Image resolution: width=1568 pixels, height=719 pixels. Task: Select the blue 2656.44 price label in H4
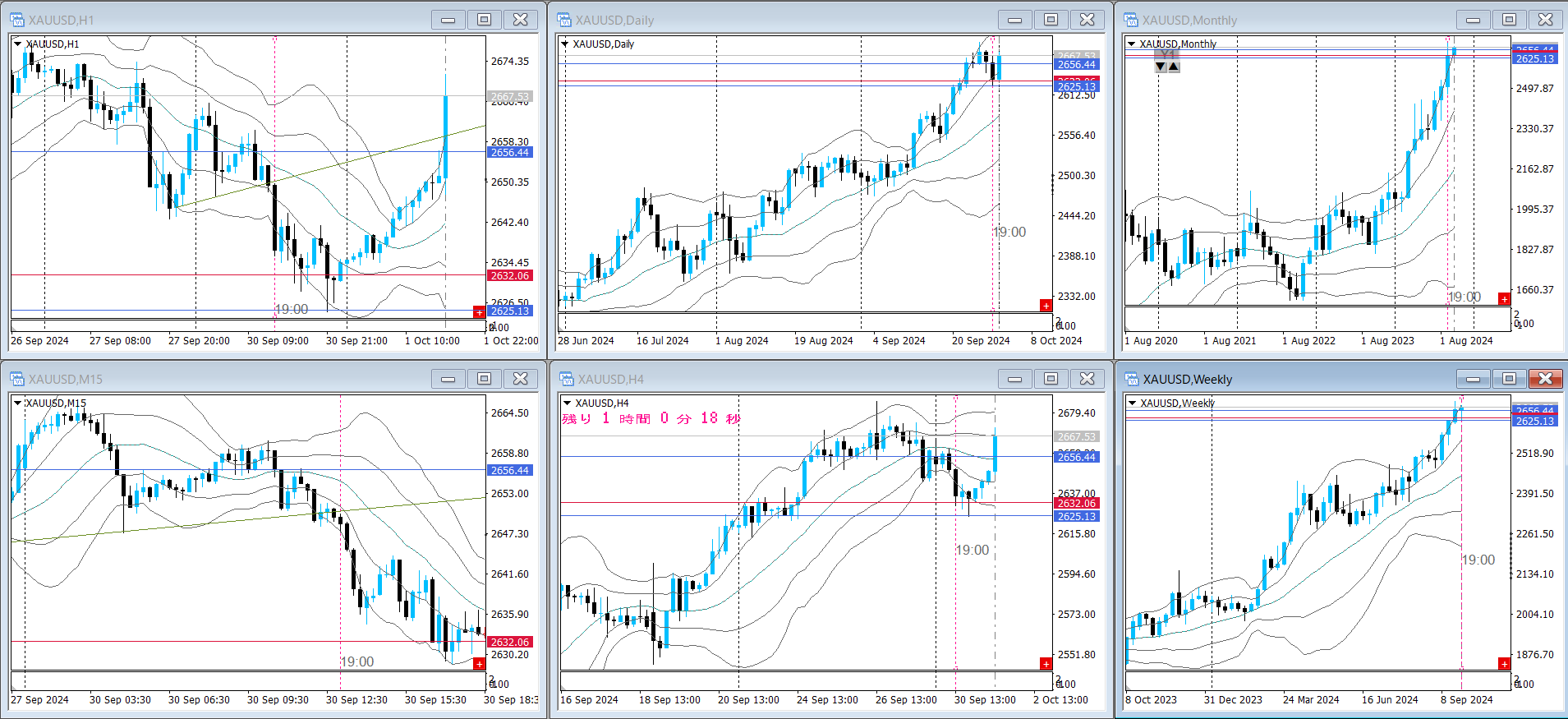click(1076, 457)
